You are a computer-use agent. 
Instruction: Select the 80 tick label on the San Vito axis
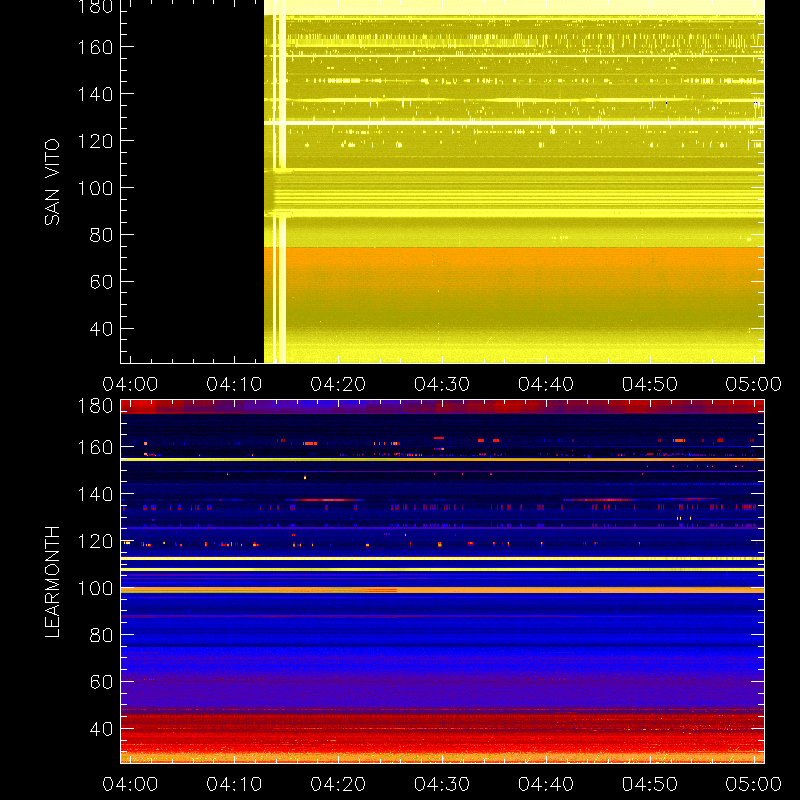click(101, 235)
